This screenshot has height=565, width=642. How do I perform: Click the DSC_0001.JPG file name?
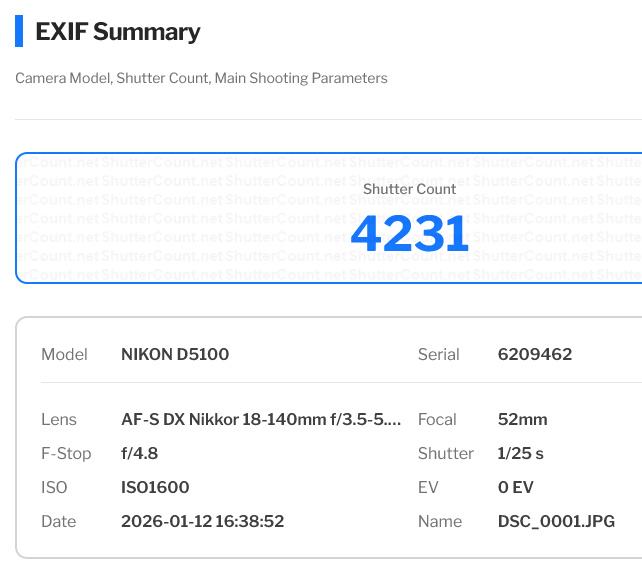coord(556,522)
